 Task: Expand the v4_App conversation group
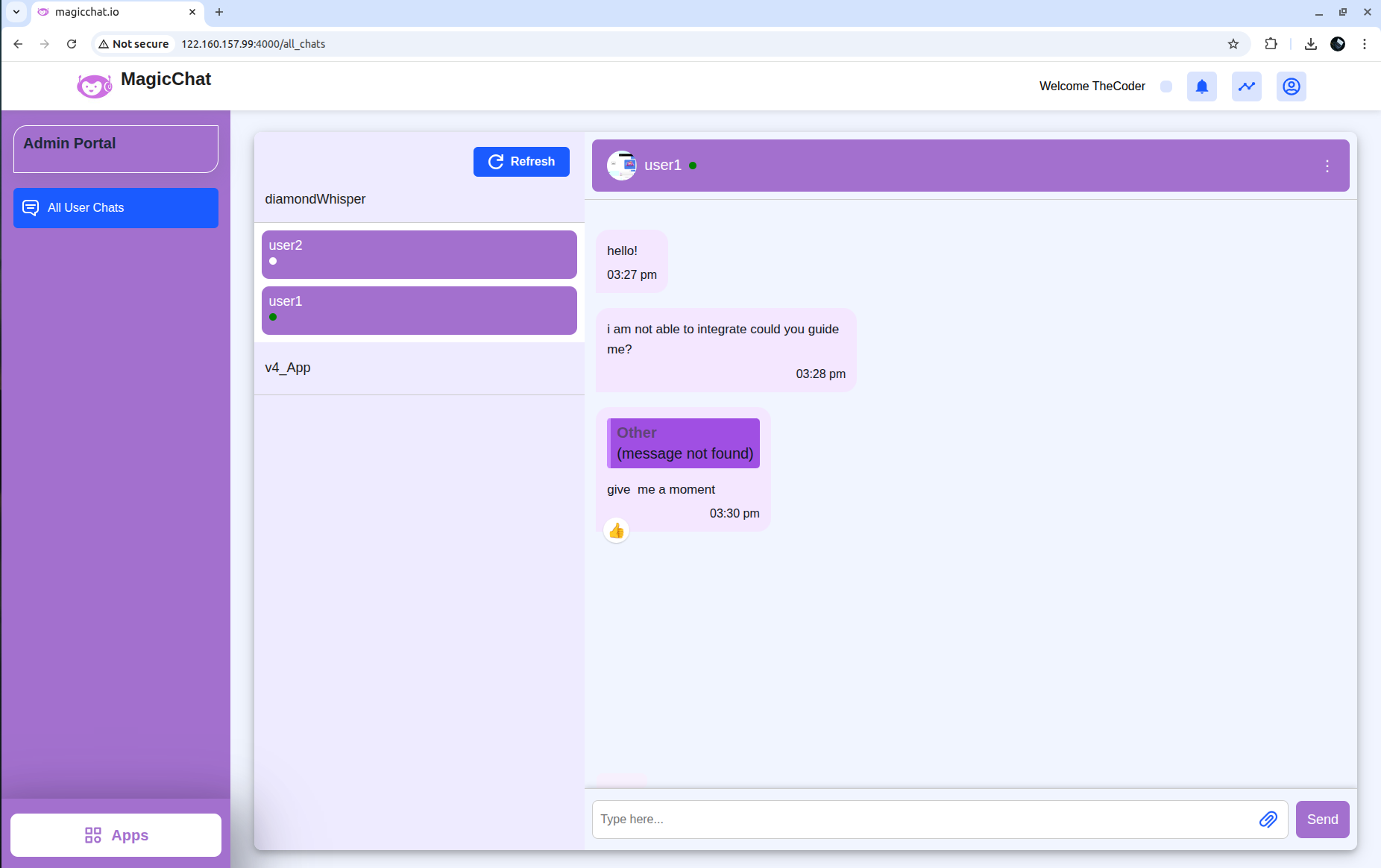289,368
